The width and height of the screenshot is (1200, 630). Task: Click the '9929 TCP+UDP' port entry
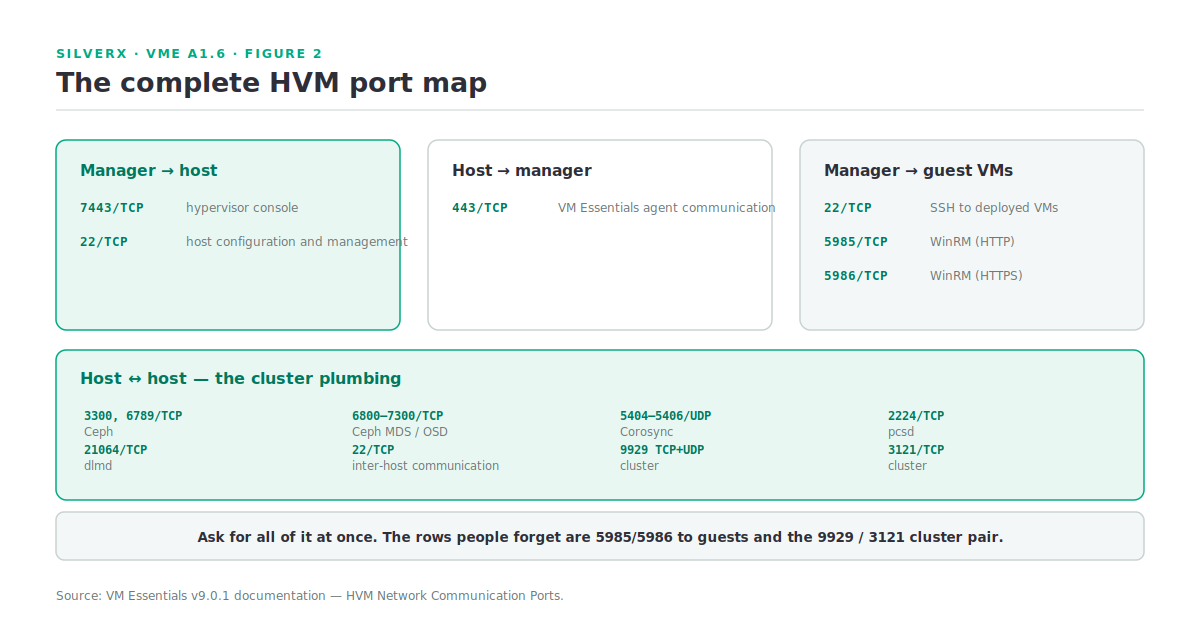662,450
